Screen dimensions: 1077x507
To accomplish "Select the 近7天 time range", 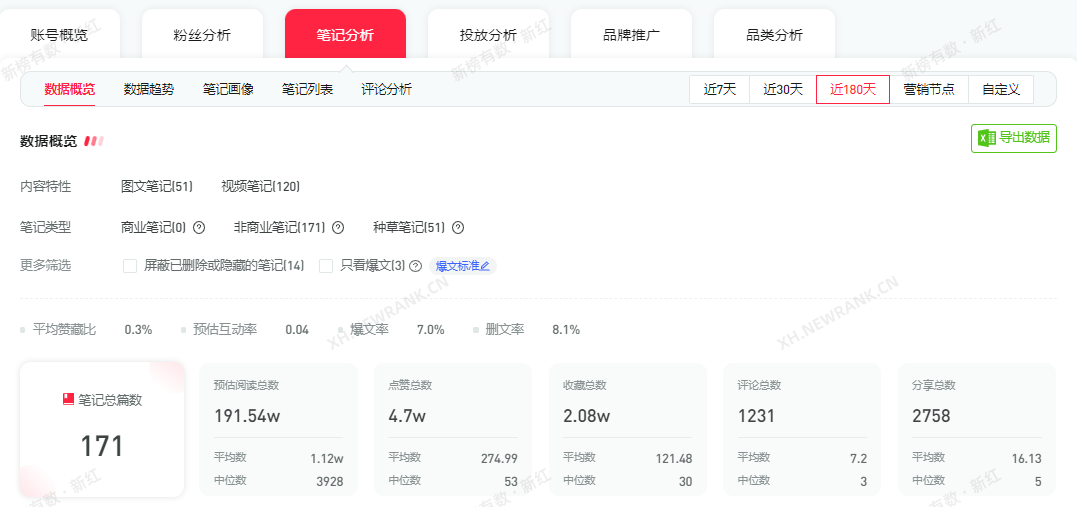I will (719, 89).
